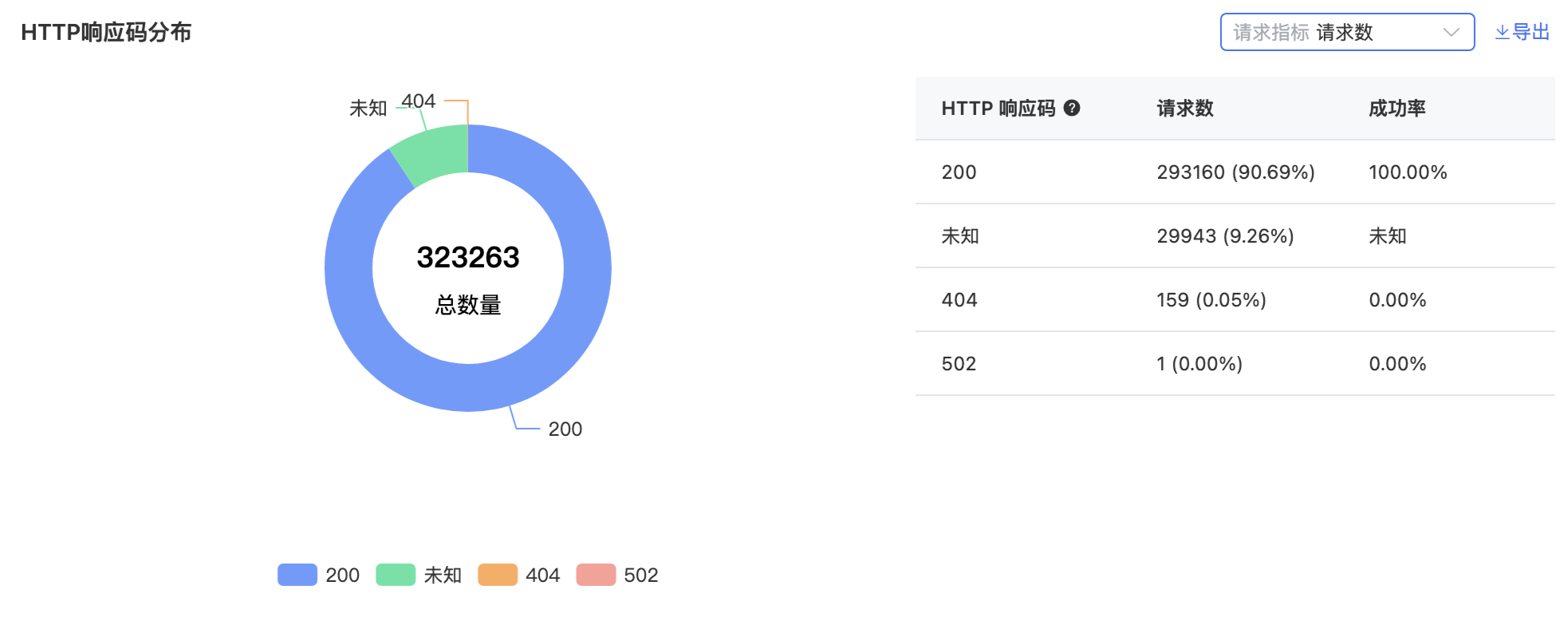Click the 成功率 column header
The image size is (1568, 621).
point(1397,108)
